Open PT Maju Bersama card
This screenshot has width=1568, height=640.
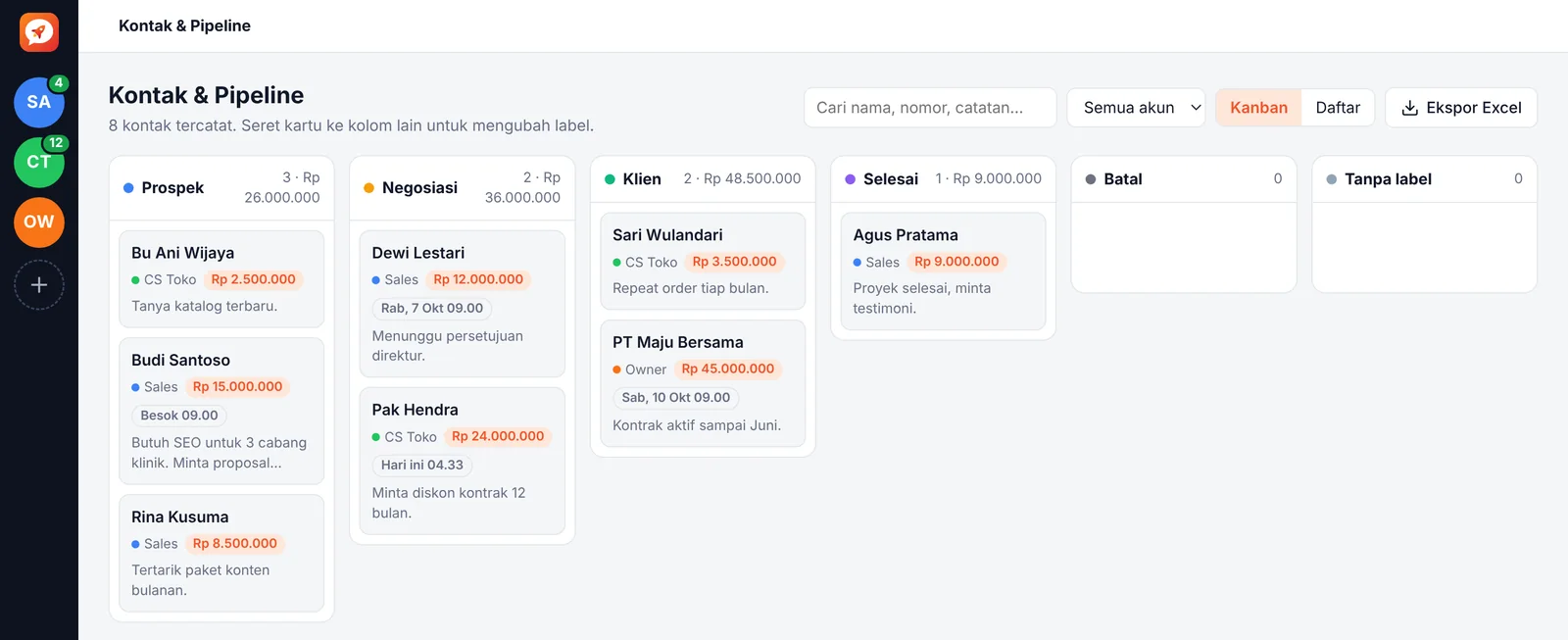(703, 383)
